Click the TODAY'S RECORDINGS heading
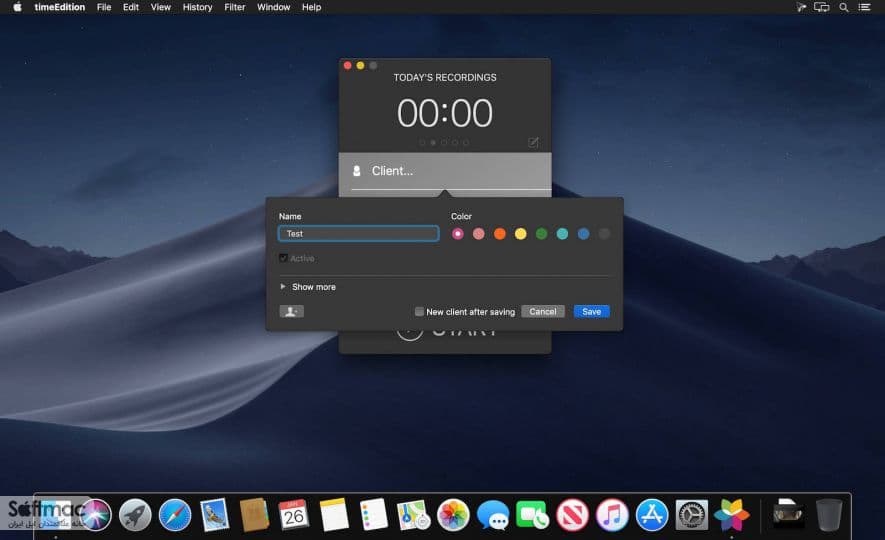 (445, 77)
